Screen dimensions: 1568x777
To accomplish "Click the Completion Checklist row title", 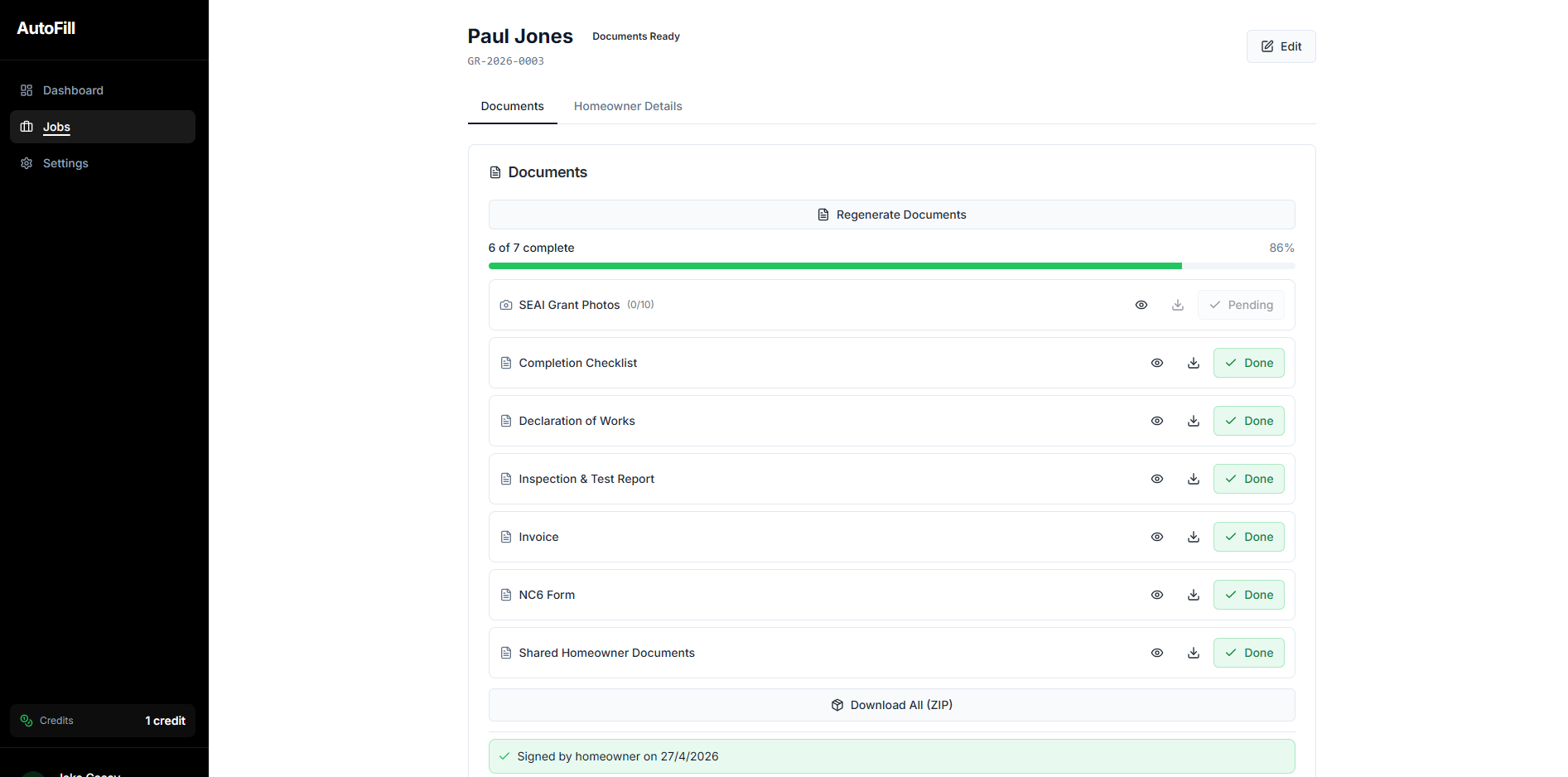I will (x=578, y=363).
